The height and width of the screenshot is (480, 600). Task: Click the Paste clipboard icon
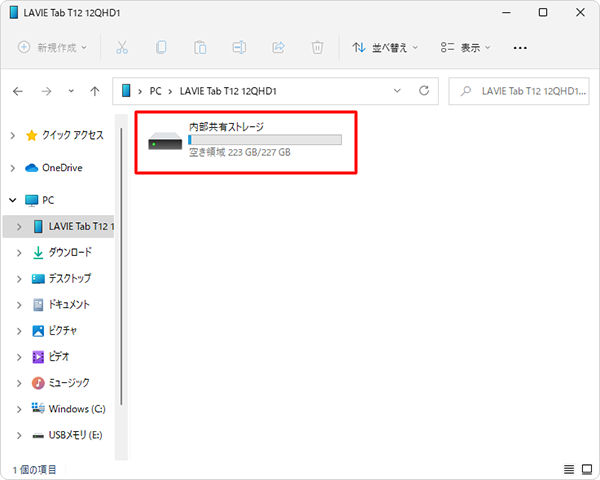point(200,47)
